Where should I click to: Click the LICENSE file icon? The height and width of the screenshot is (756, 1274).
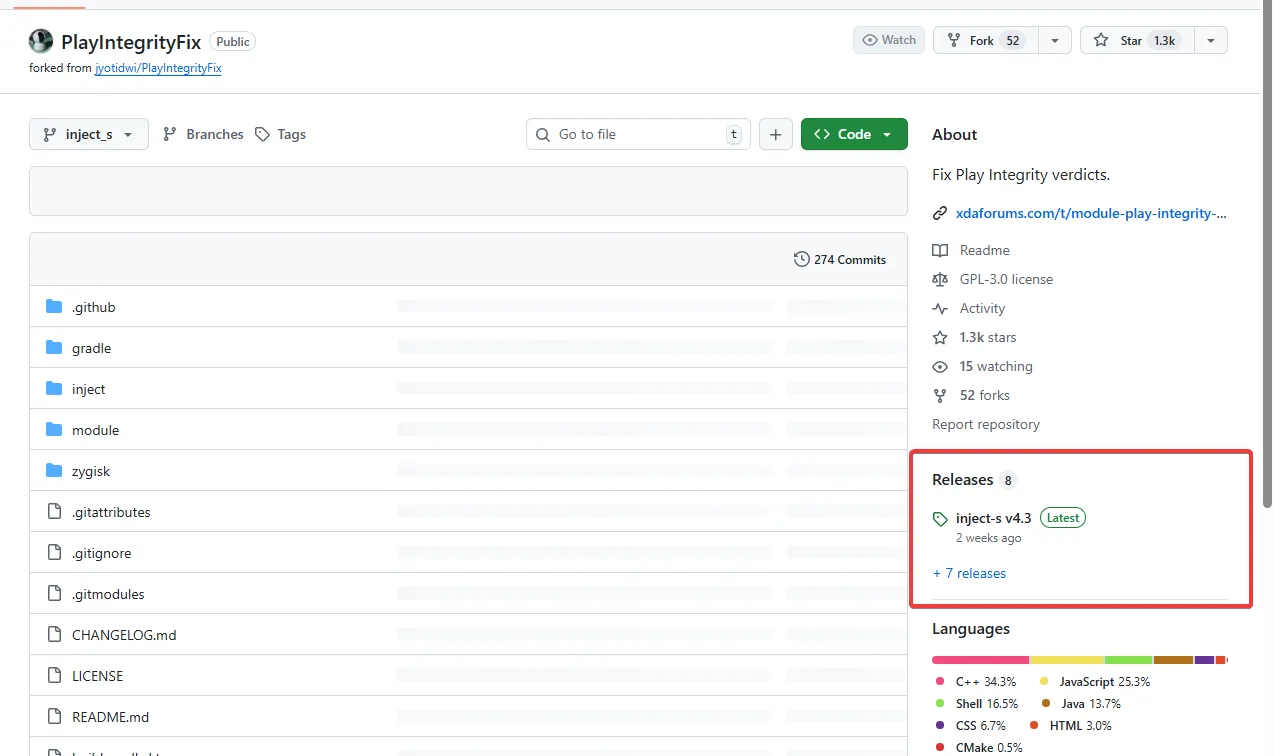(x=54, y=676)
